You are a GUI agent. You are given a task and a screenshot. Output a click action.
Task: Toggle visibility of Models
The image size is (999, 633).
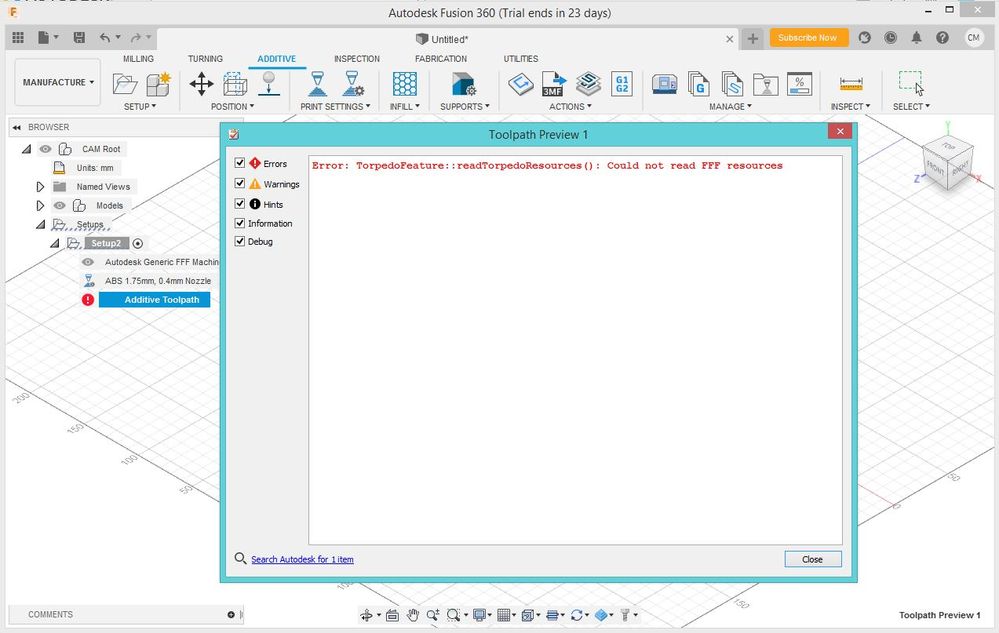pyautogui.click(x=59, y=206)
